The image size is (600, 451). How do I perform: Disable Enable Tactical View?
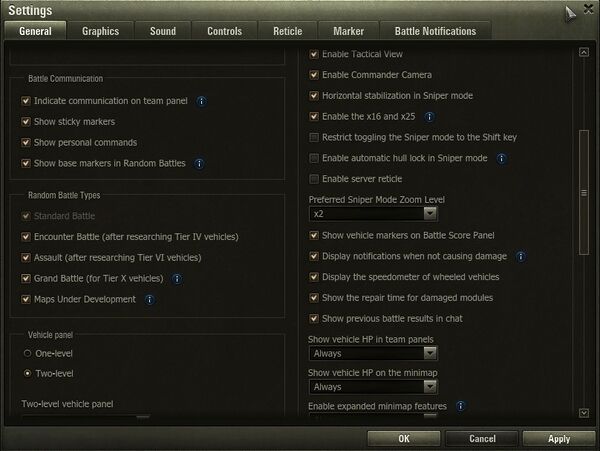coord(314,54)
